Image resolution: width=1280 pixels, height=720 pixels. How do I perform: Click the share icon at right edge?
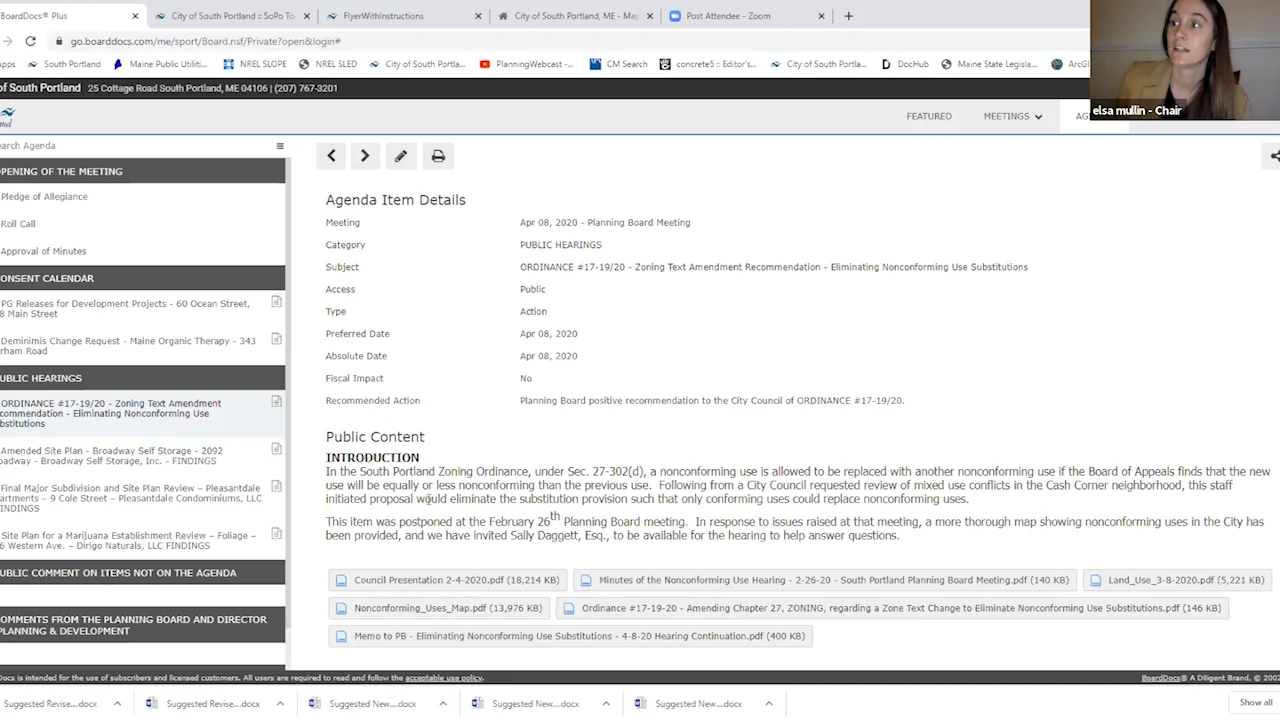coord(1273,156)
